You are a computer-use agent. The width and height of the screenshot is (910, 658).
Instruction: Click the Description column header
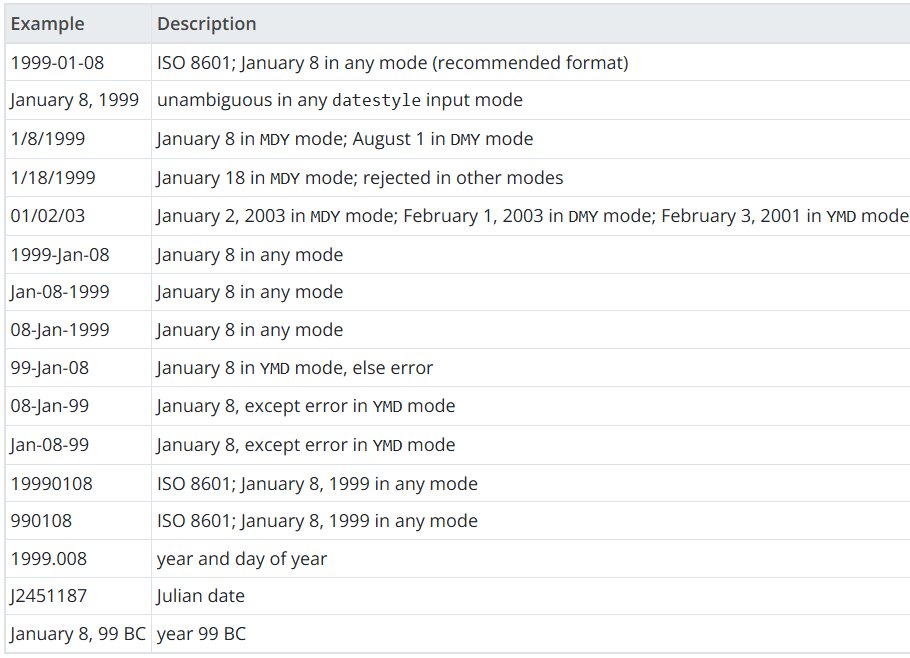(x=207, y=24)
